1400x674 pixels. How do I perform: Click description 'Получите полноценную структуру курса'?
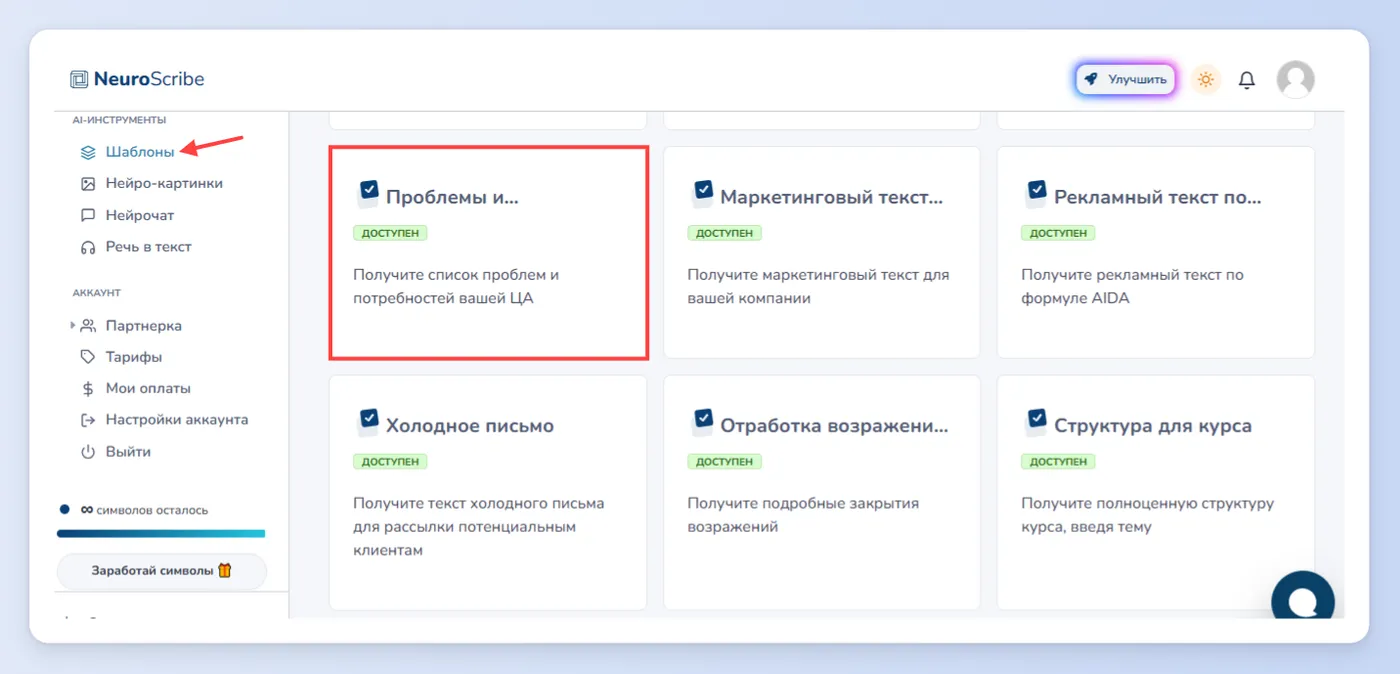[x=1147, y=515]
